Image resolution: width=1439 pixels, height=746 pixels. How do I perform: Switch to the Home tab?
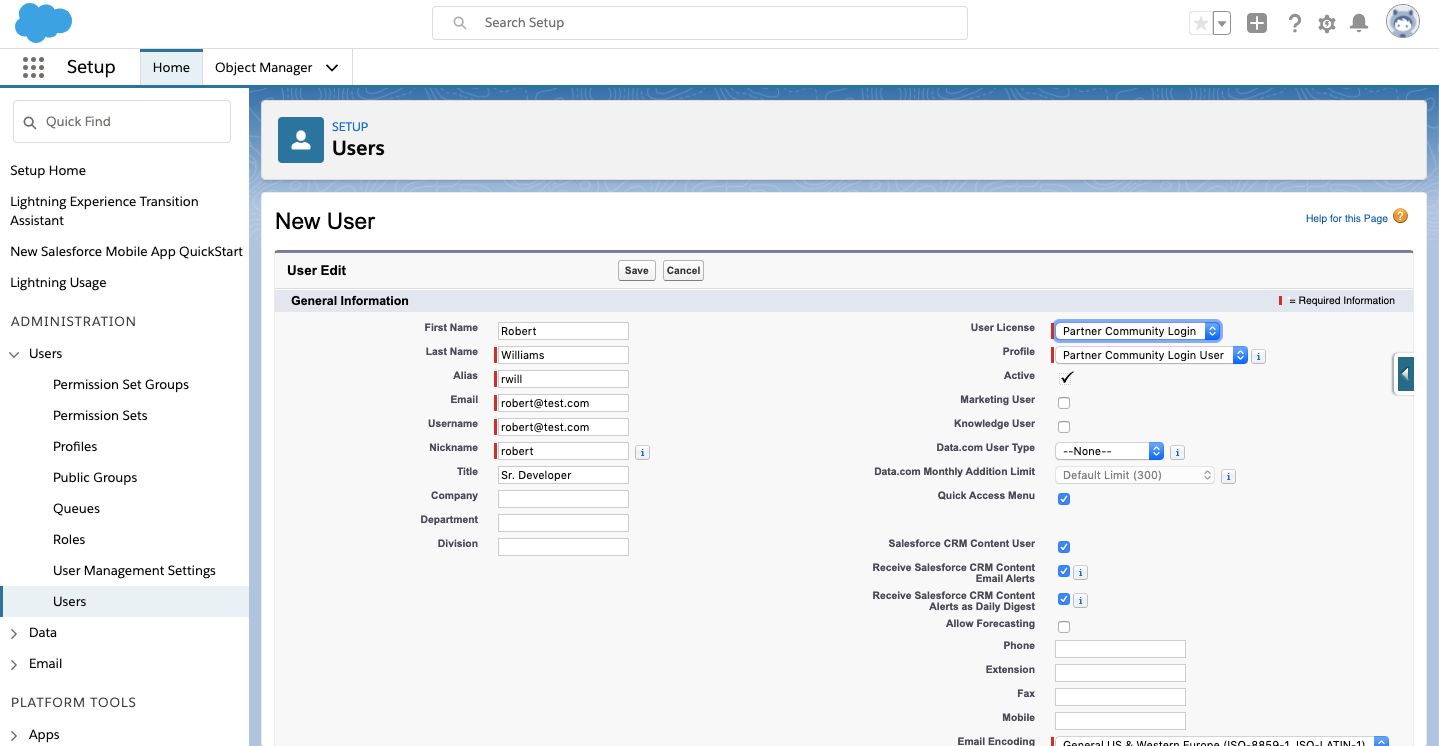171,68
